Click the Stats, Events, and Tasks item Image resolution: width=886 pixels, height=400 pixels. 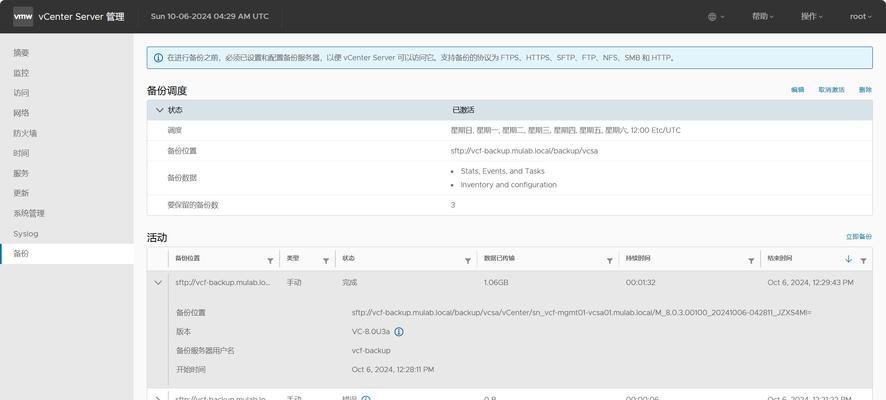point(502,171)
